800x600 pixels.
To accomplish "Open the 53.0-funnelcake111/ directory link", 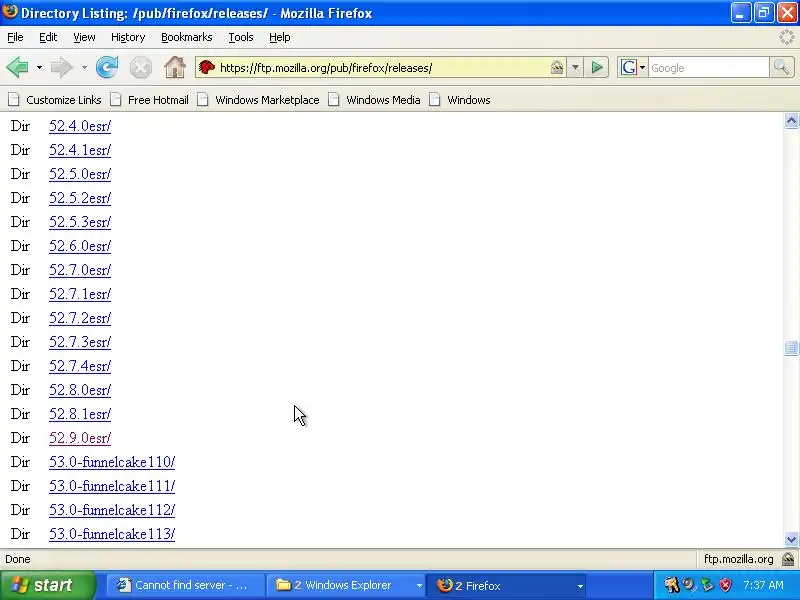I will tap(112, 486).
